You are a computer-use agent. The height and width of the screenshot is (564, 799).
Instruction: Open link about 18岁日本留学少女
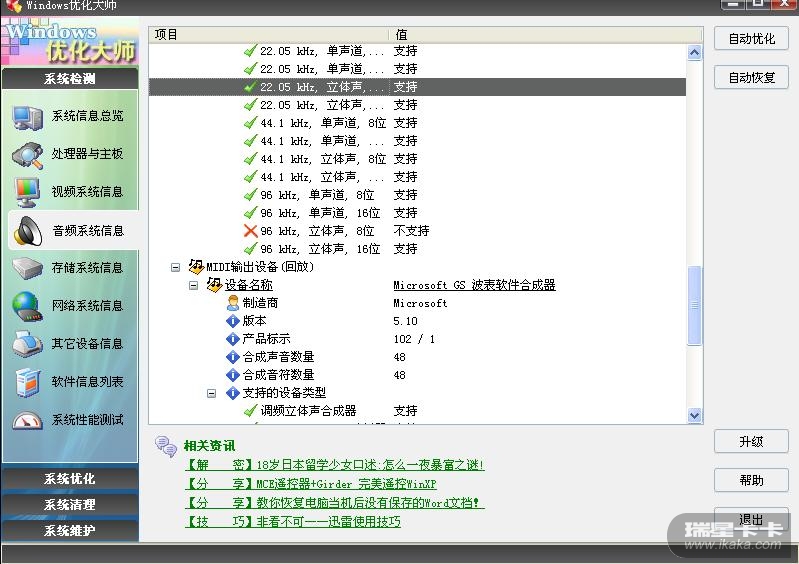tap(334, 465)
